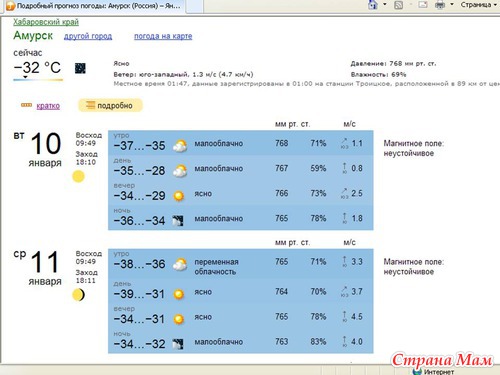Click the full moon icon under January 10
Screen dimensions: 500x375
[x=79, y=176]
